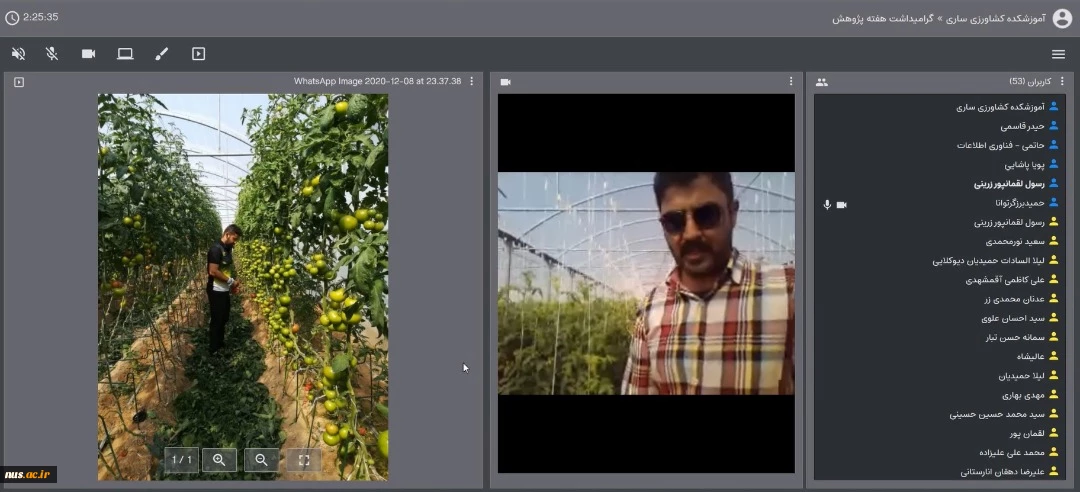Zoom out of the shared image
The height and width of the screenshot is (492, 1080).
[261, 460]
